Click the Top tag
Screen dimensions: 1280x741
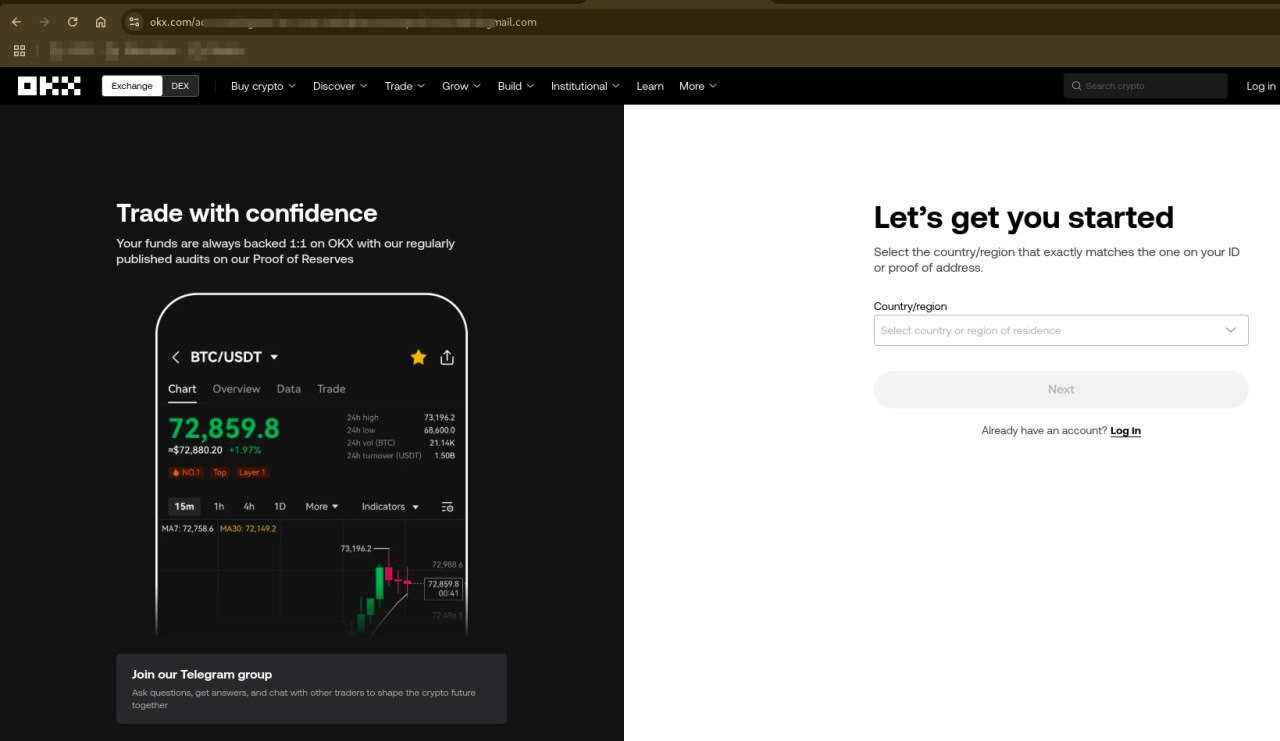point(220,472)
